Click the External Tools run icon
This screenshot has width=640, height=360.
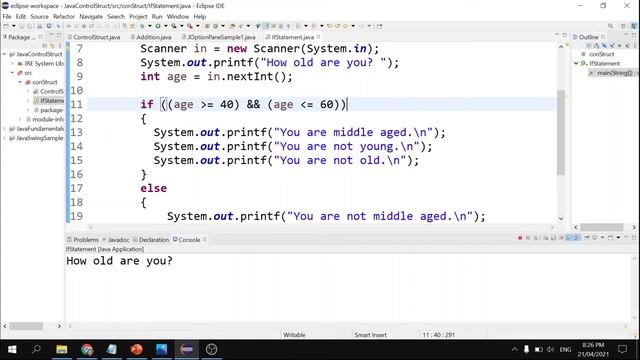[x=190, y=26]
